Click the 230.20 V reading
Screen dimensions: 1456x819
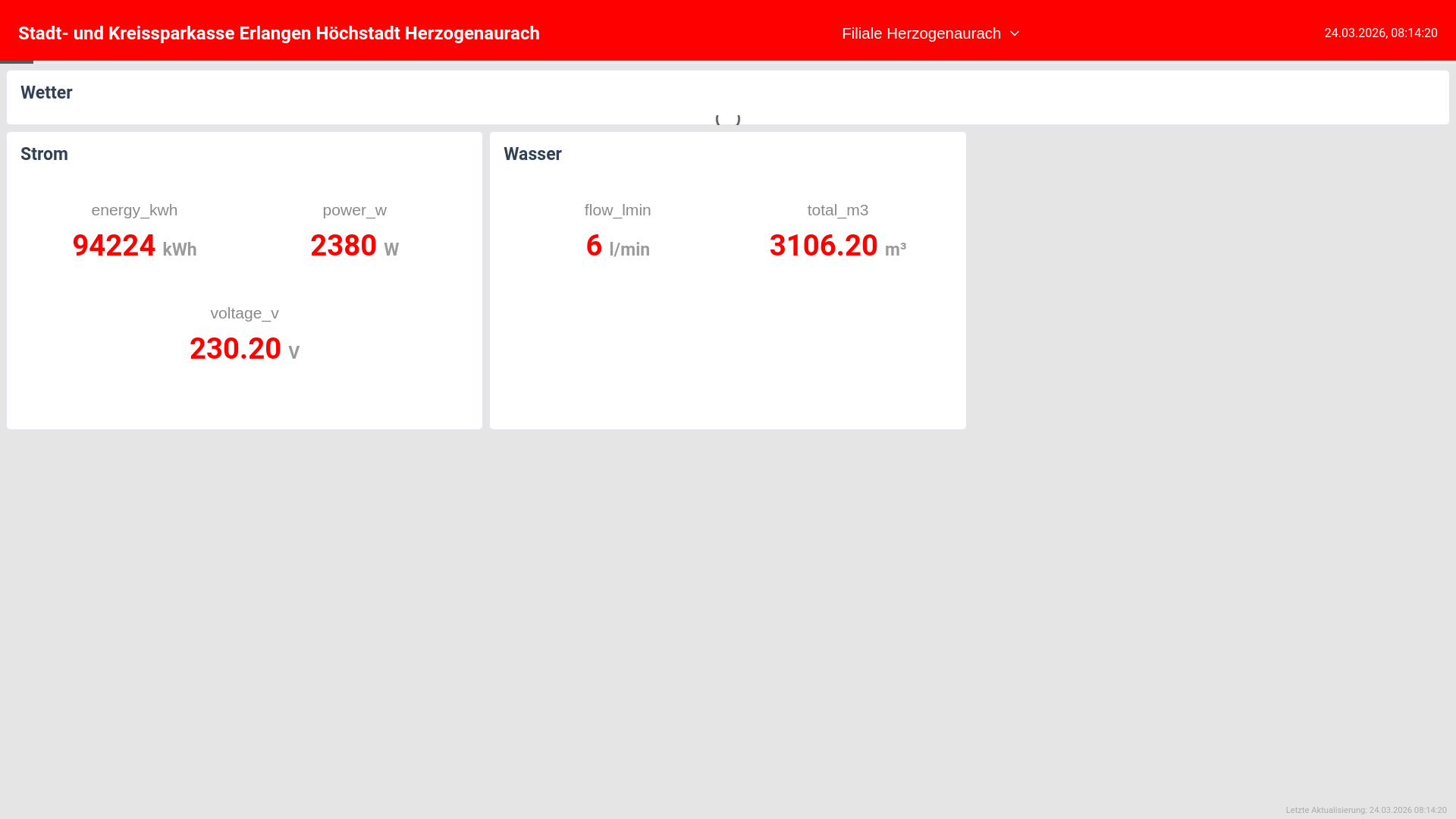tap(244, 349)
